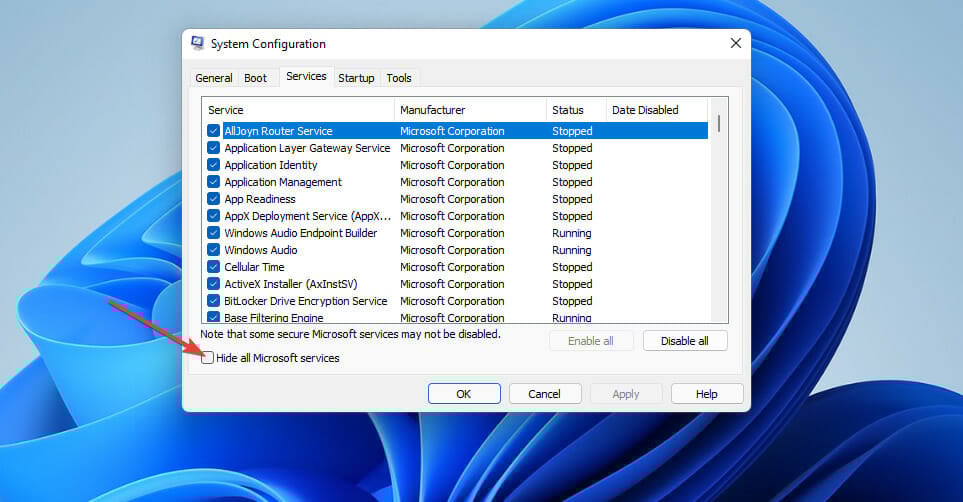Click the System Configuration title bar icon

pos(197,43)
